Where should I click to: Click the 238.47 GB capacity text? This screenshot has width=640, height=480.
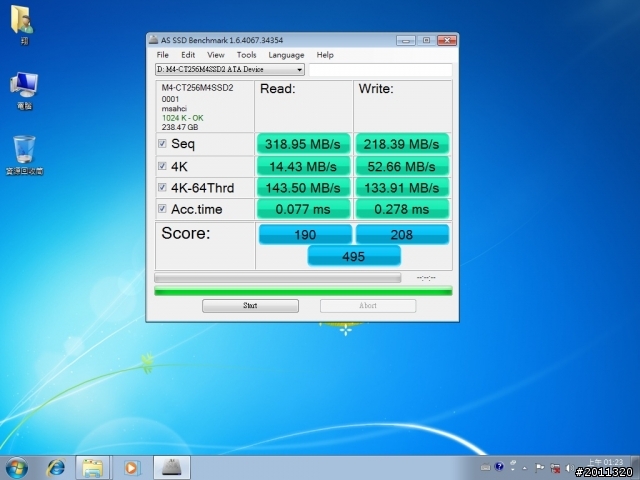[x=180, y=127]
